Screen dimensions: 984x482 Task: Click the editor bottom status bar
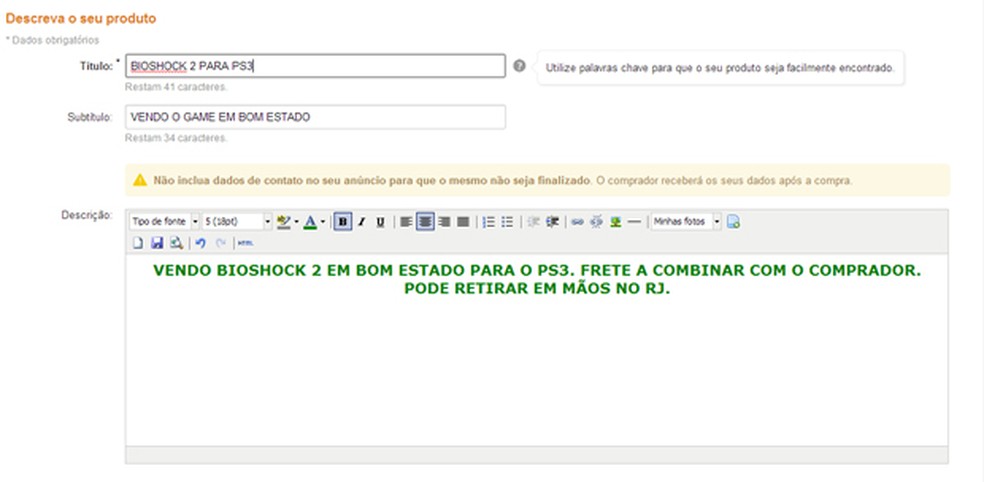coord(537,455)
